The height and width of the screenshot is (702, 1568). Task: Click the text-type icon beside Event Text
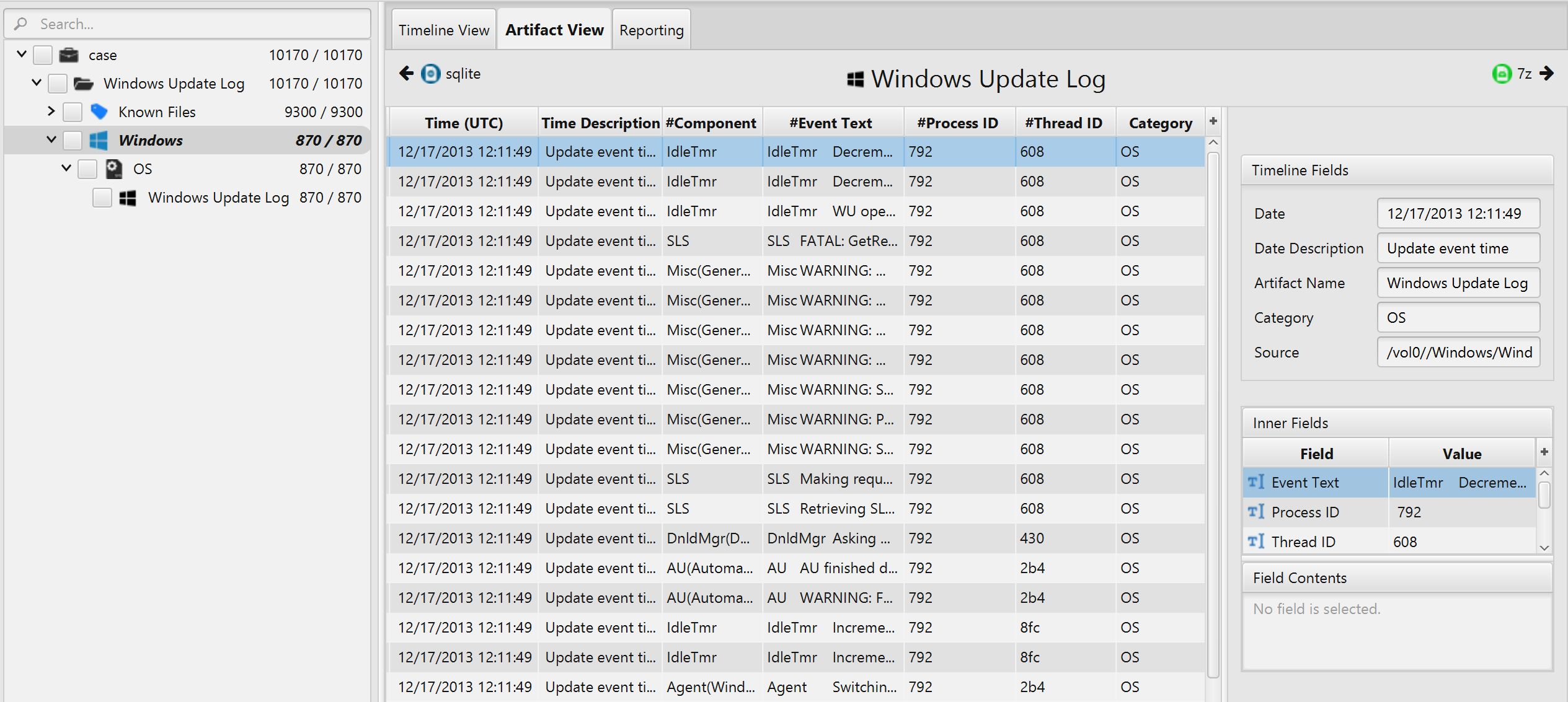pyautogui.click(x=1256, y=482)
